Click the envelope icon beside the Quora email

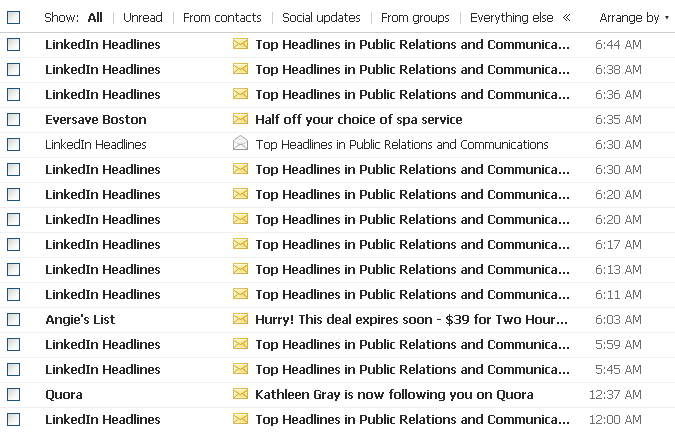(x=240, y=394)
